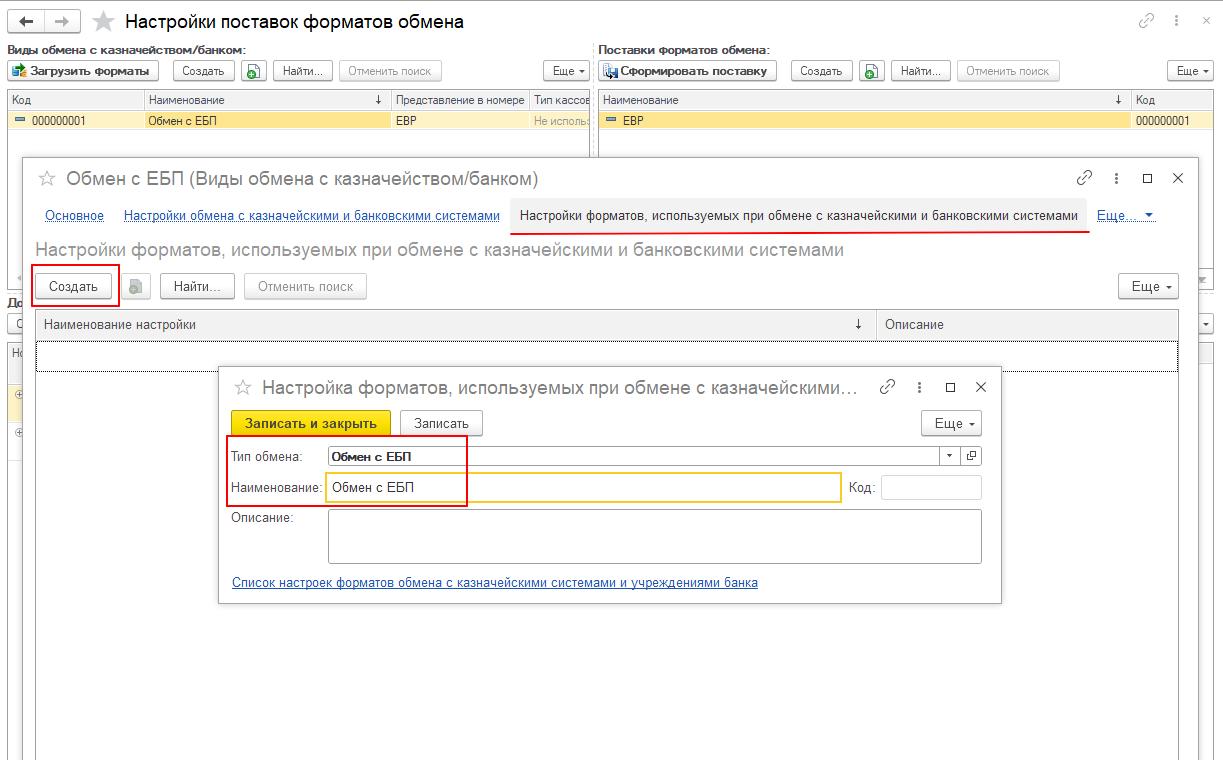Click copy icon in format deliveries toolbar
Viewport: 1223px width, 760px height.
click(x=872, y=71)
